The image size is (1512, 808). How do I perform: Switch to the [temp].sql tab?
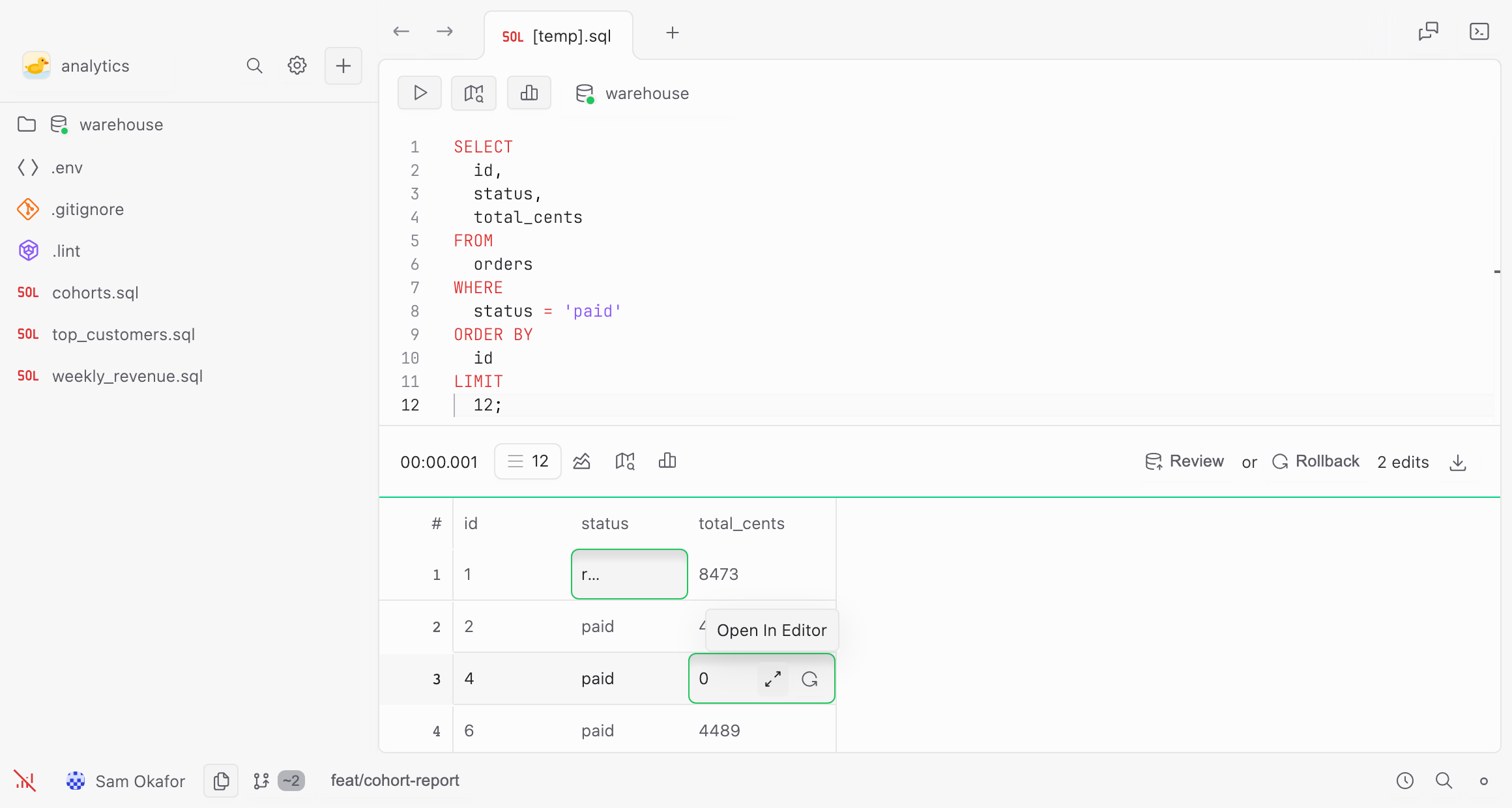pos(558,36)
